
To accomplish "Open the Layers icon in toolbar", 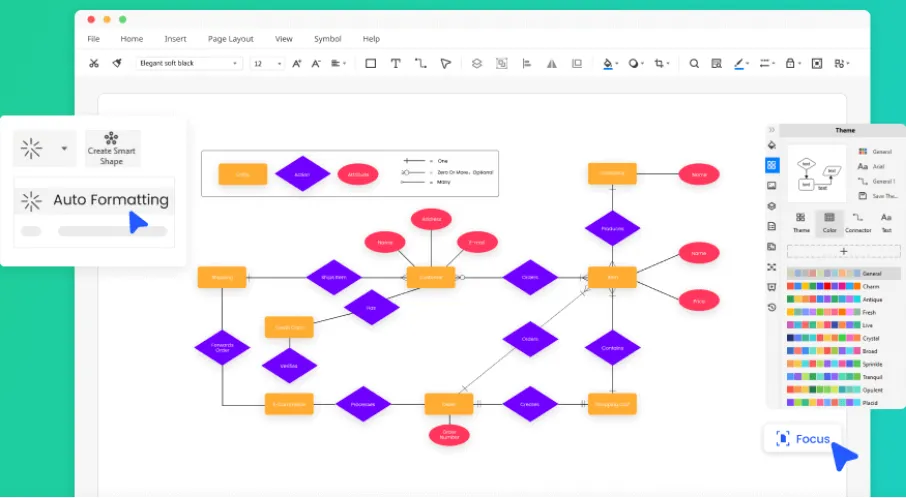I will [x=477, y=63].
